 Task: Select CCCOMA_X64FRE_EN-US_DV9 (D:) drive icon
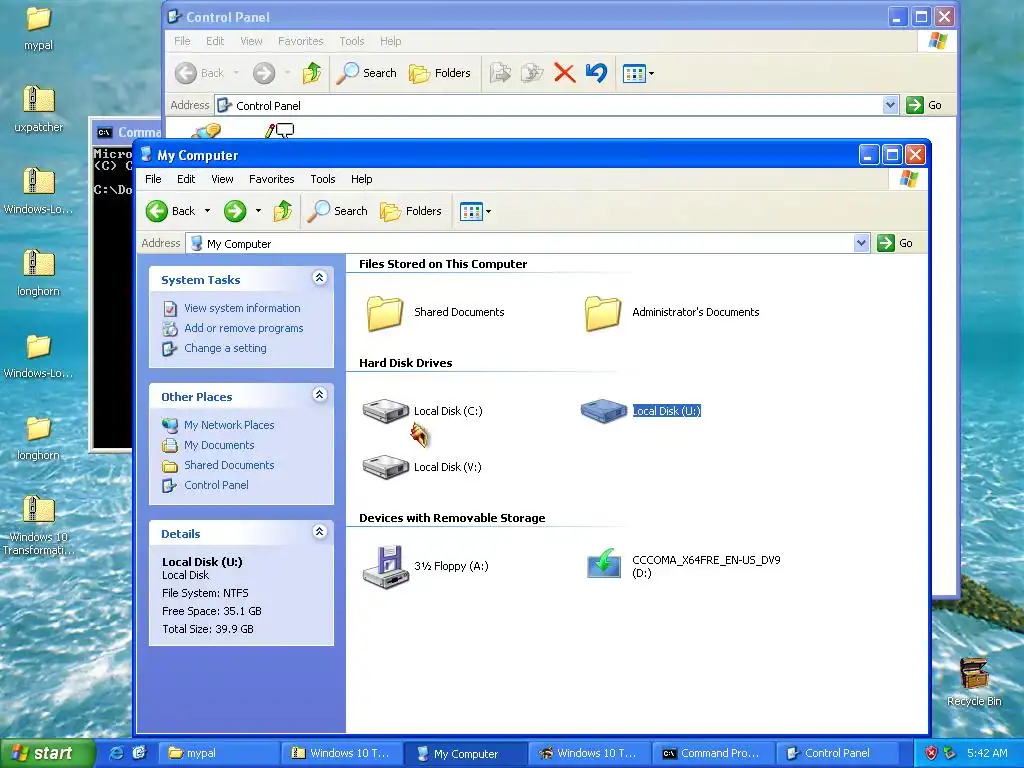coord(604,564)
